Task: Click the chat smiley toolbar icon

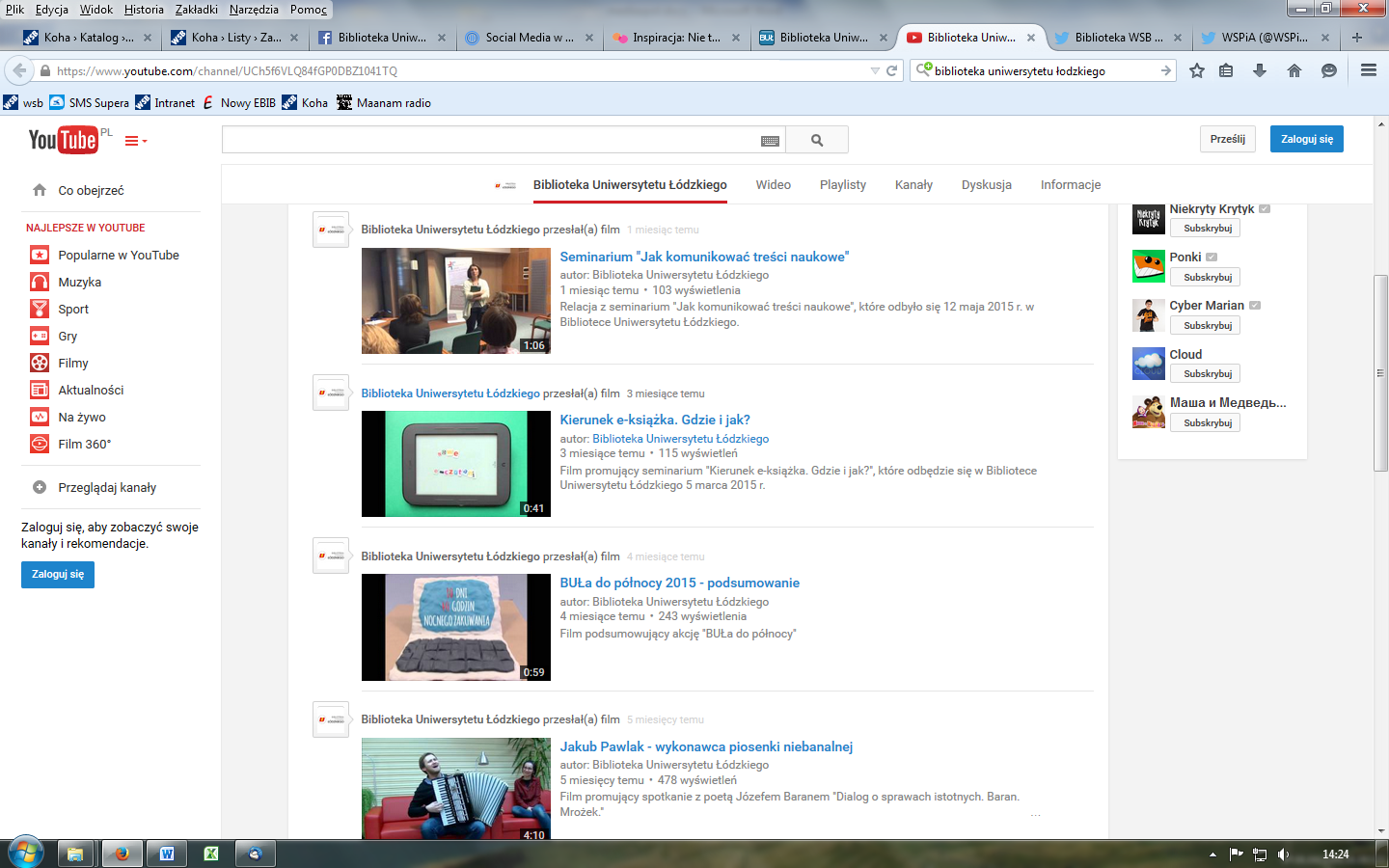Action: tap(1329, 70)
